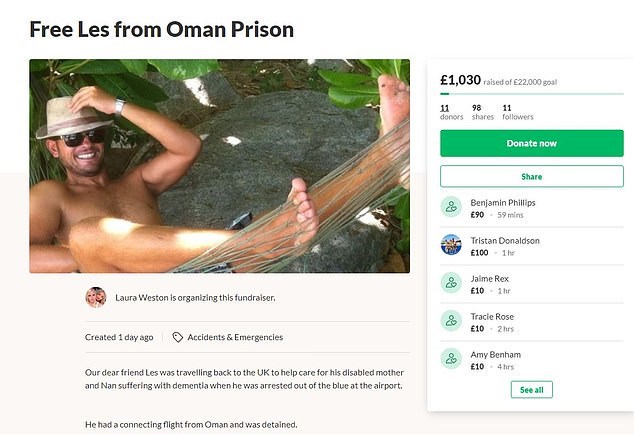Viewport: 634px width, 434px height.
Task: Open the See all donors list
Action: tap(531, 390)
